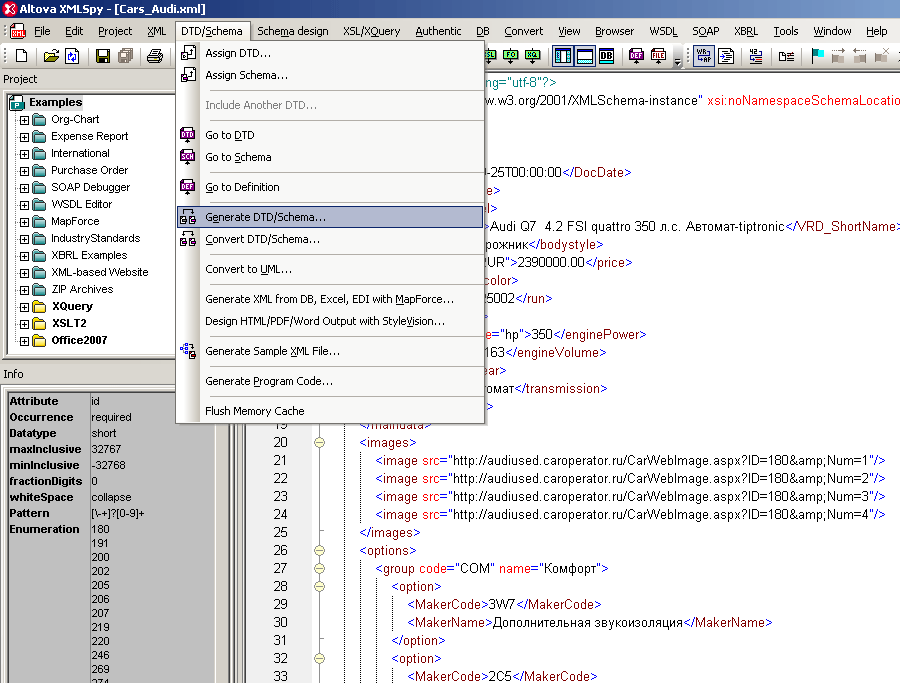Click the XQuery execution icon

(x=533, y=56)
